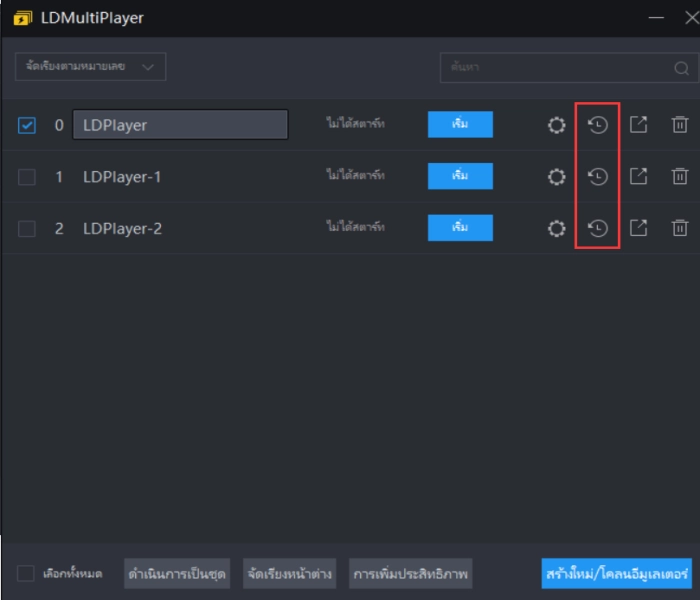Check the LDPlayer-2 checkbox
The image size is (700, 600).
(27, 229)
